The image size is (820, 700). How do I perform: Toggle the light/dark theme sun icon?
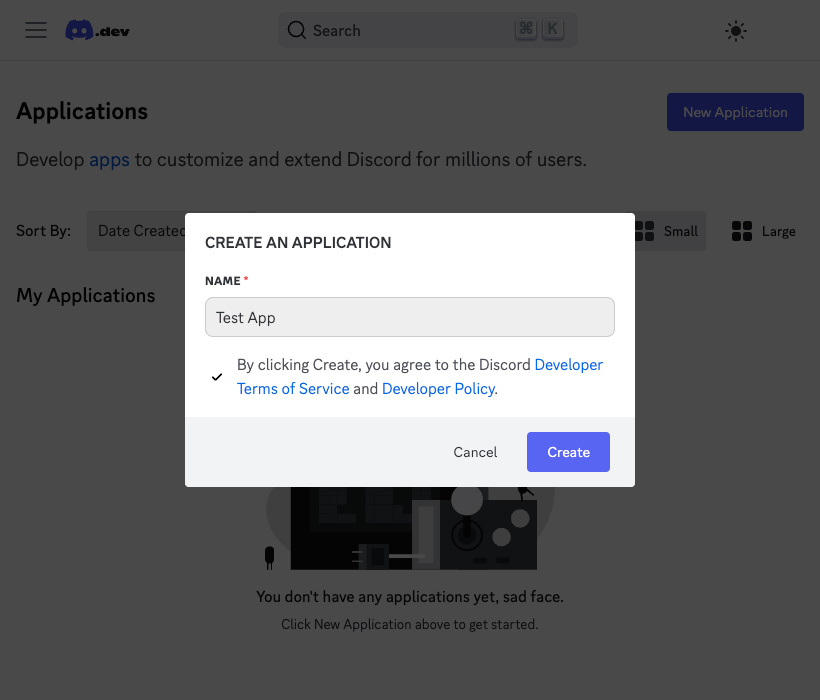(x=735, y=31)
